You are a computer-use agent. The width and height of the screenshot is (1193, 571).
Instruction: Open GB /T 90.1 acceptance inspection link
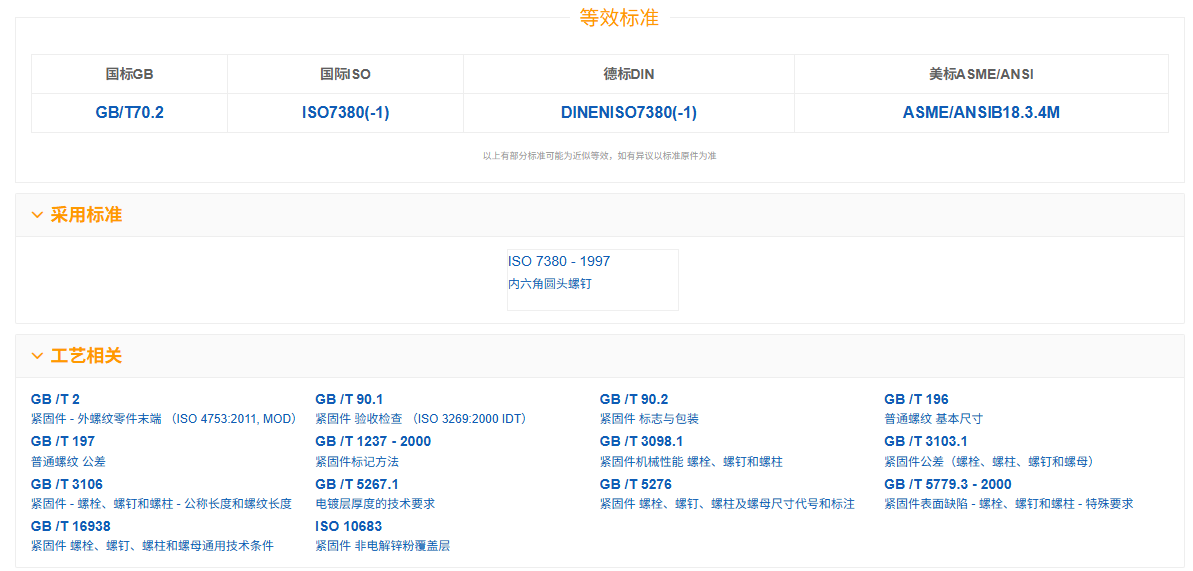coord(349,399)
